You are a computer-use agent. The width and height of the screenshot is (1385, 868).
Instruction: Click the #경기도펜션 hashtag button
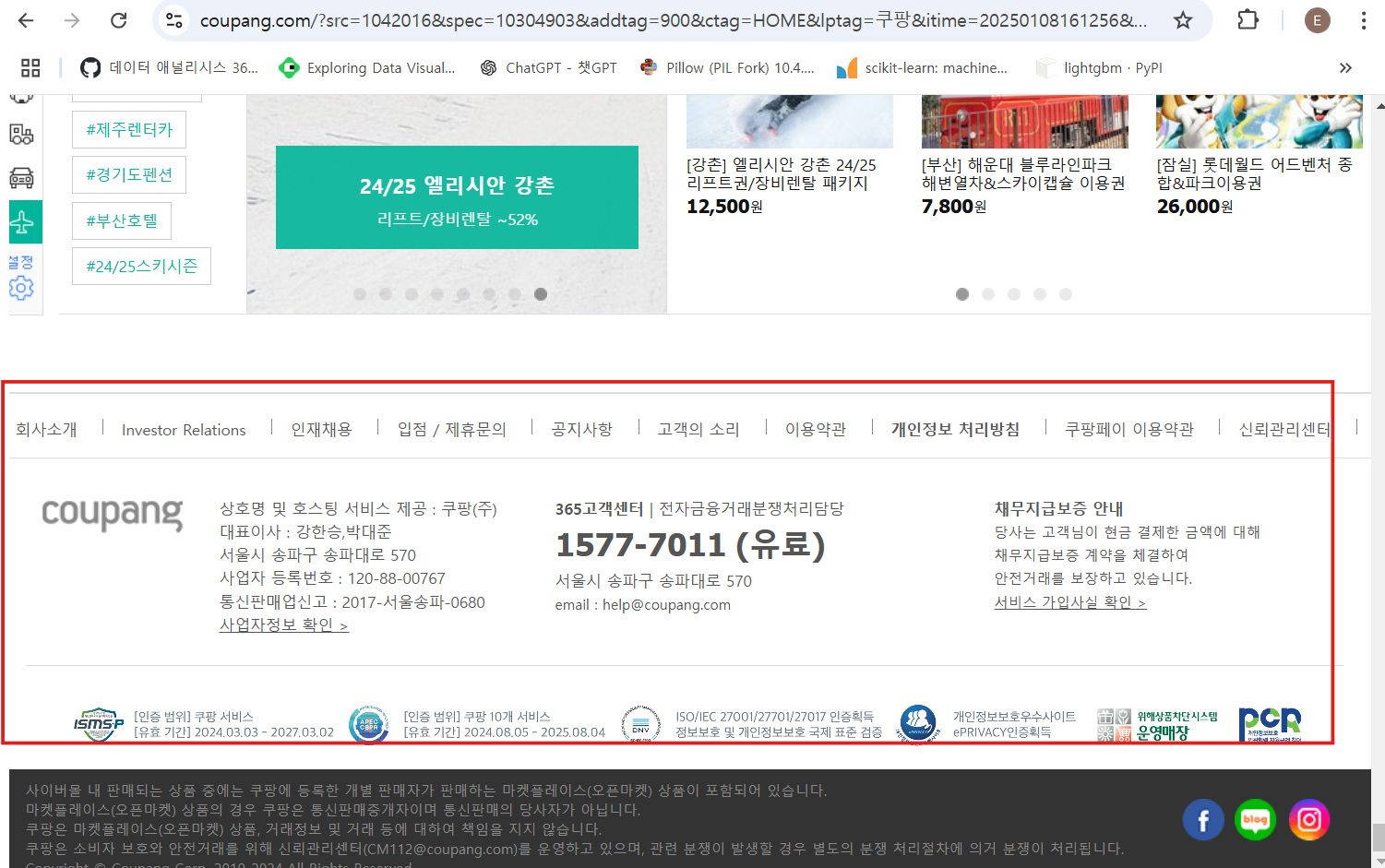point(129,174)
